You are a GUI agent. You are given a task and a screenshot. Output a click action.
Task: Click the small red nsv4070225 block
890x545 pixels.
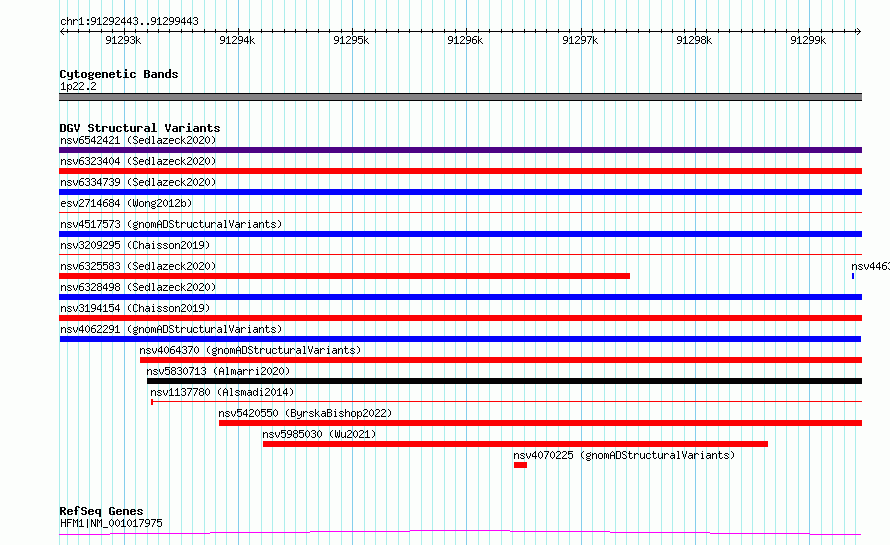520,465
